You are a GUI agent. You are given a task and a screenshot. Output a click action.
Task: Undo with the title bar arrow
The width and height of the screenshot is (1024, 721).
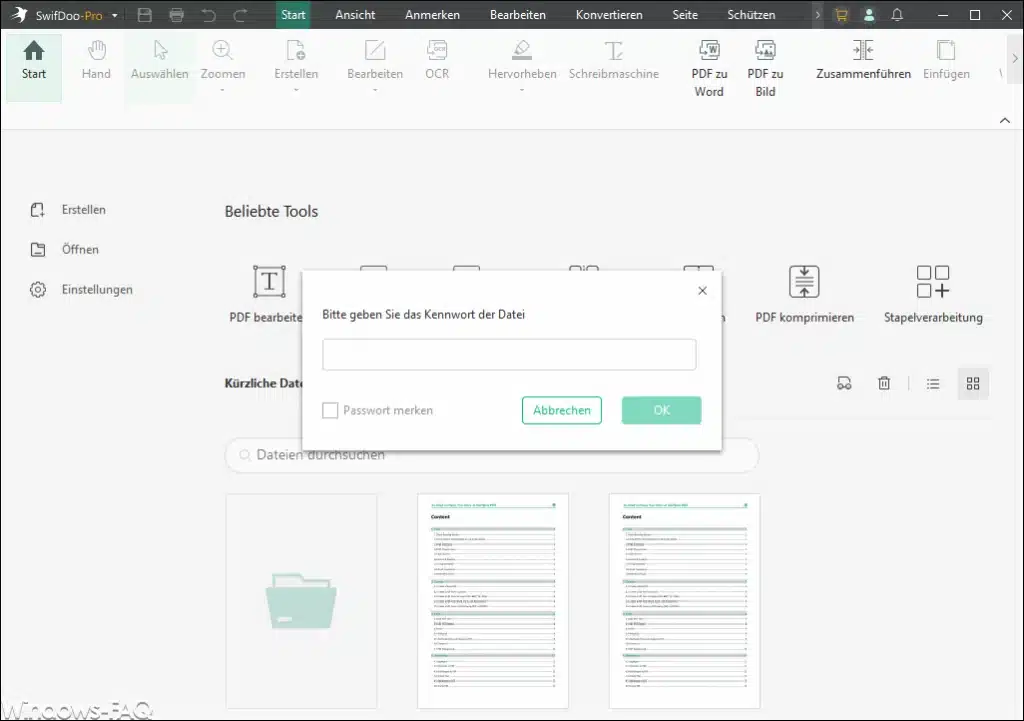[208, 15]
